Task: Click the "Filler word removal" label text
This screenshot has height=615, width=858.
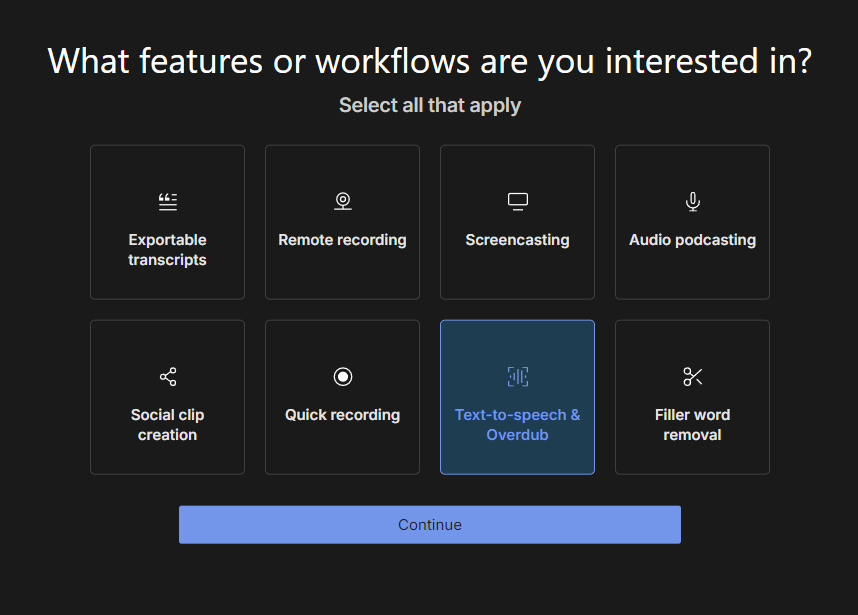Action: (x=692, y=425)
